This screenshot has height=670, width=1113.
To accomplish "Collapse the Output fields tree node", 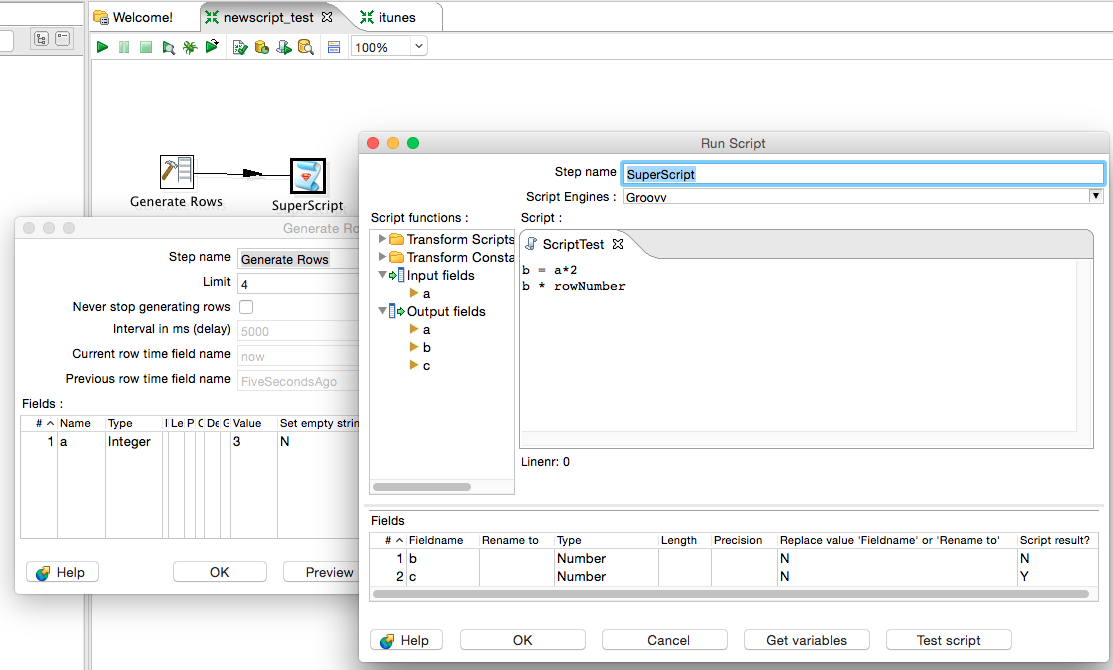I will [382, 311].
